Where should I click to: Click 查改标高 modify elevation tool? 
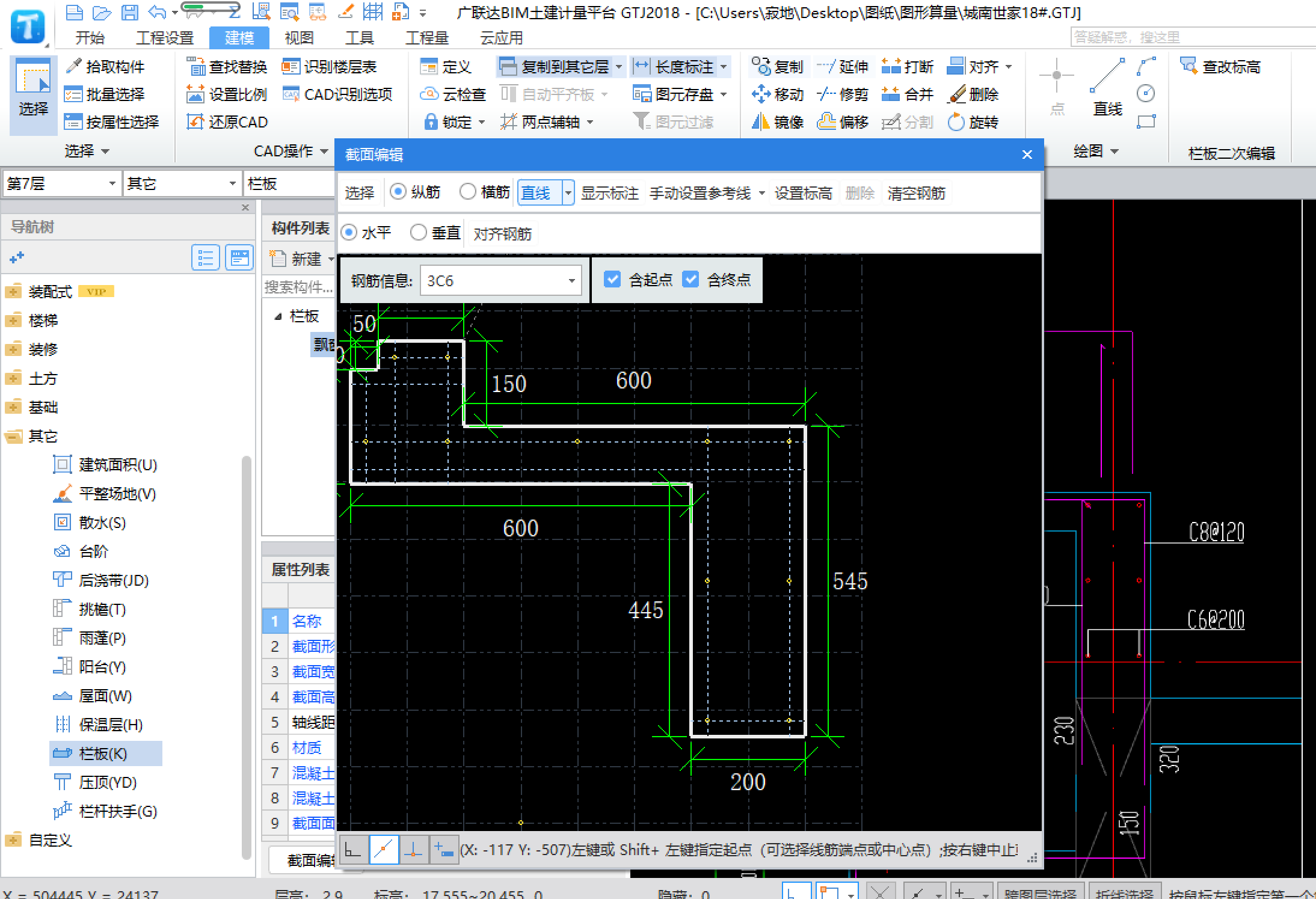tap(1220, 67)
